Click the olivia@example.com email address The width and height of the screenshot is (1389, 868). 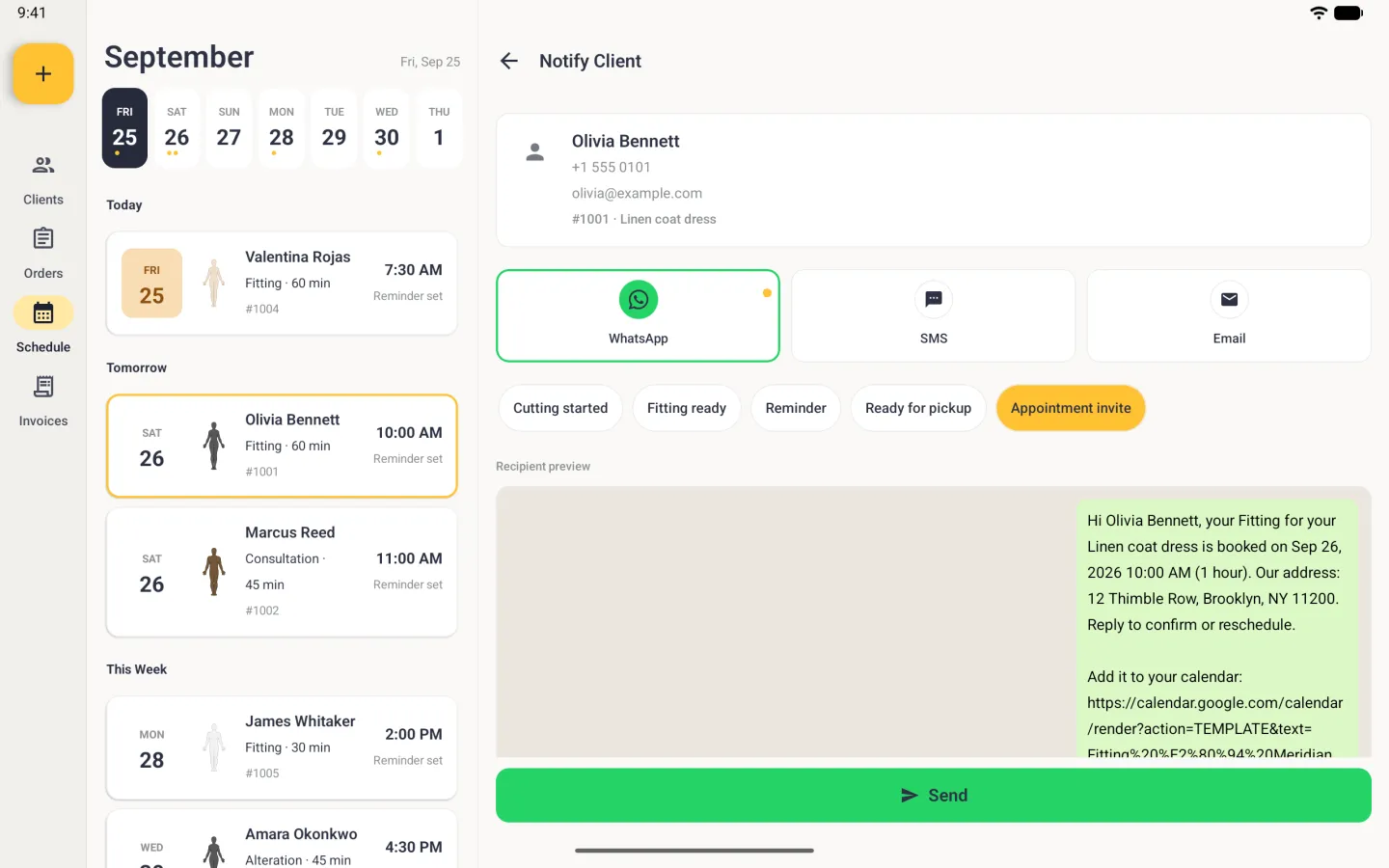point(637,193)
